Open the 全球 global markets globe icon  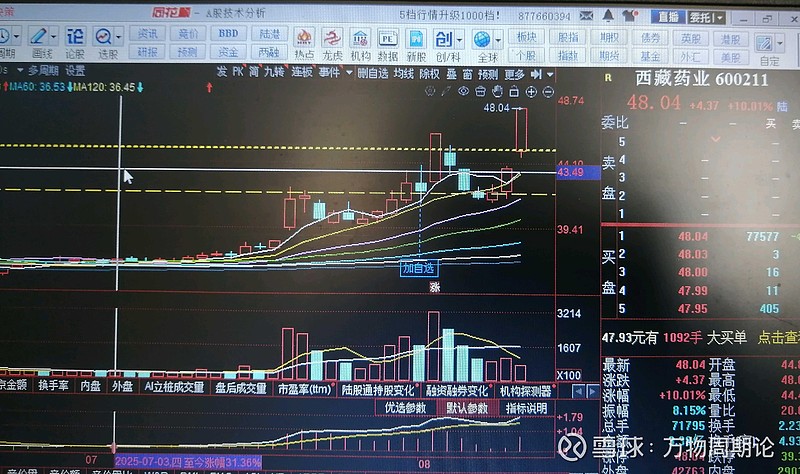click(x=482, y=39)
